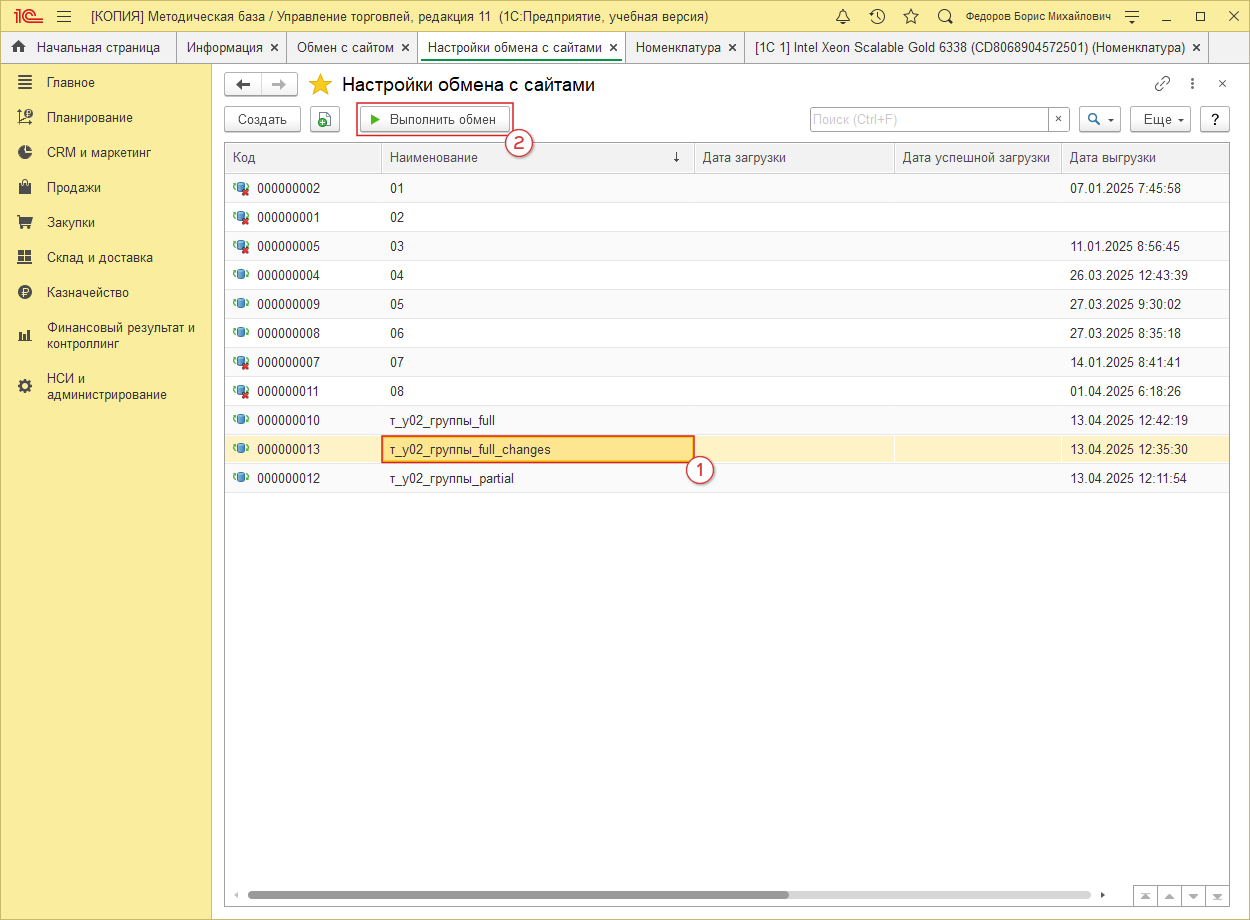The width and height of the screenshot is (1250, 920).
Task: Expand the Еще dropdown menu
Action: tap(1160, 120)
